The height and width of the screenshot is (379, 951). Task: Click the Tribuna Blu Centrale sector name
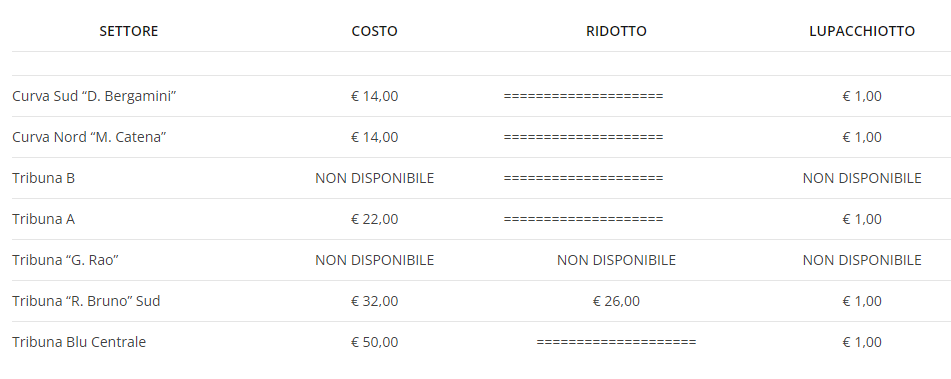[79, 342]
